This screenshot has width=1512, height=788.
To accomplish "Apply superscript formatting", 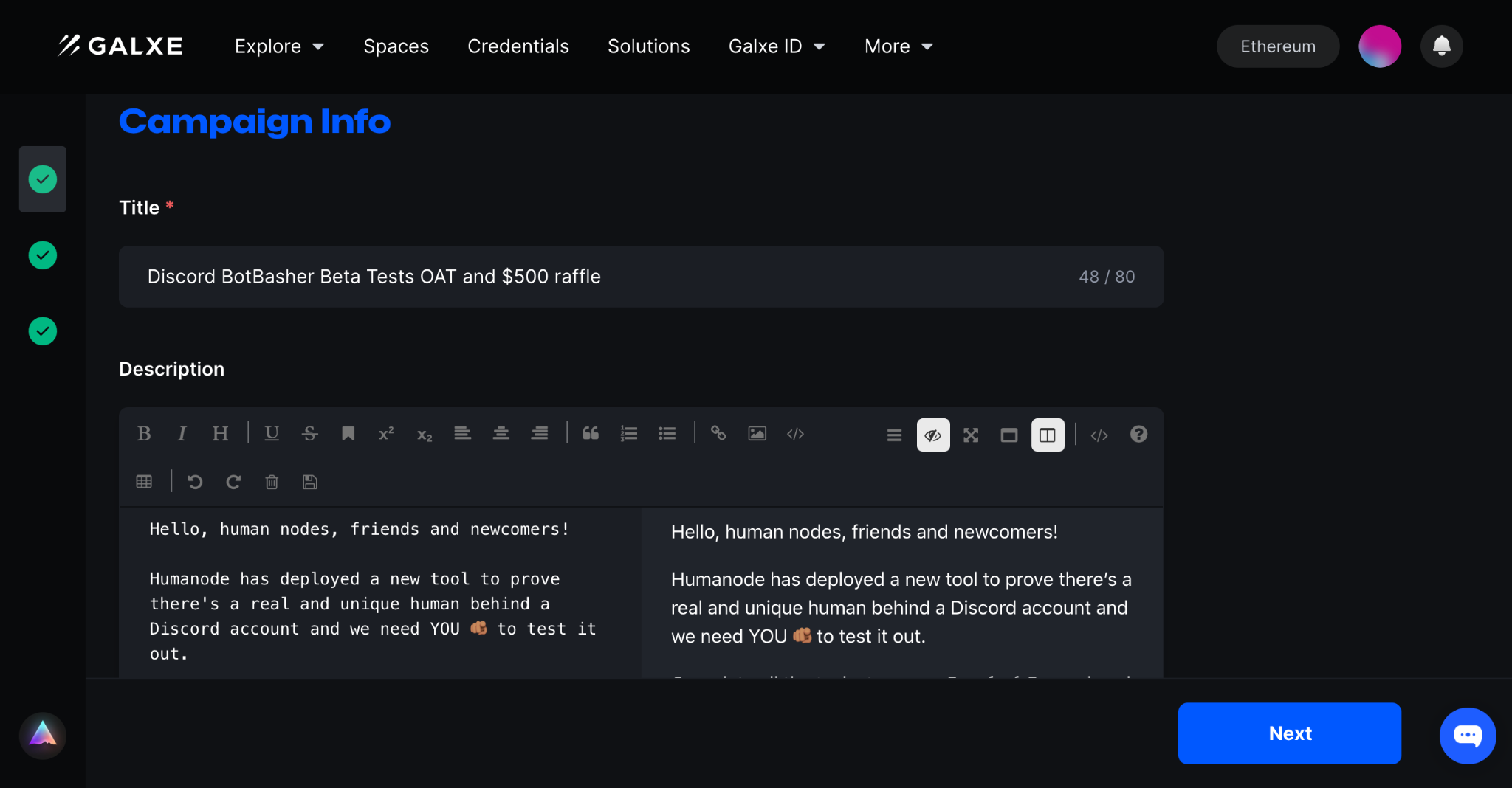I will click(386, 434).
